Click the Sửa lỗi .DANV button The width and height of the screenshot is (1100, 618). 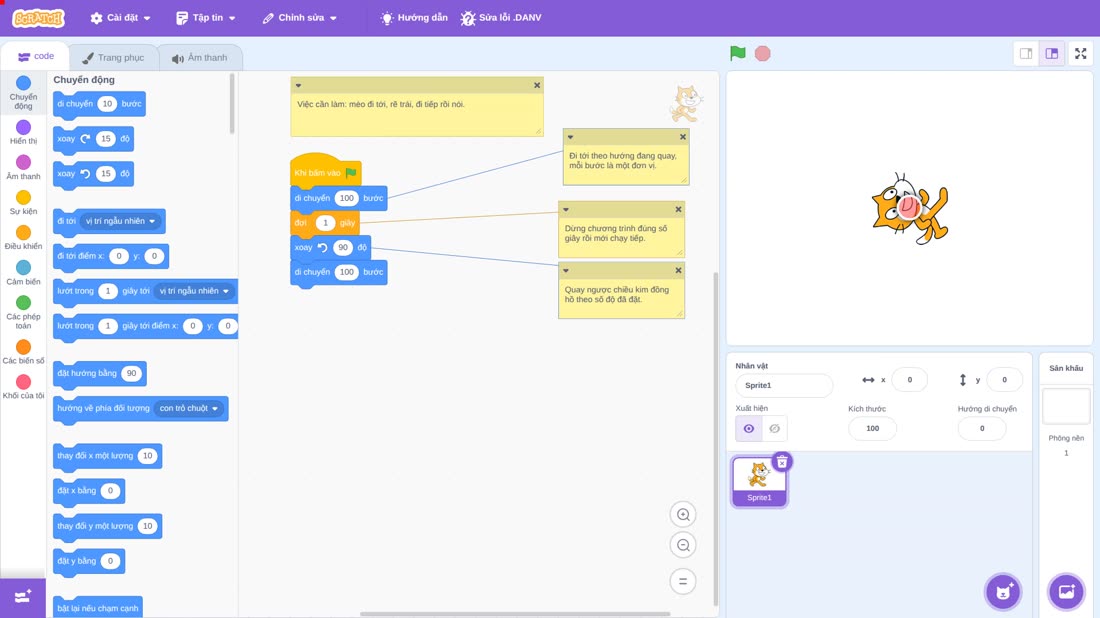point(501,18)
